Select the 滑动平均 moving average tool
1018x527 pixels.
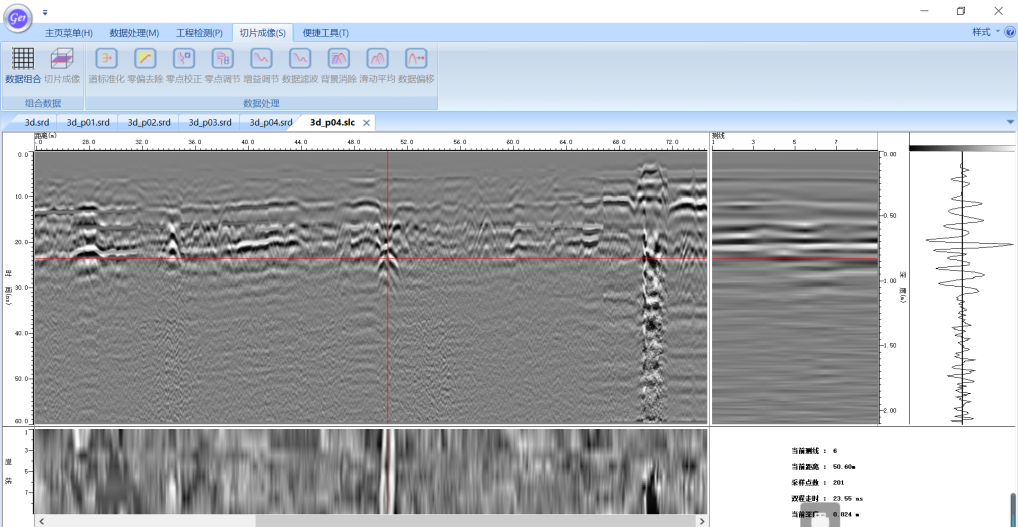[377, 60]
